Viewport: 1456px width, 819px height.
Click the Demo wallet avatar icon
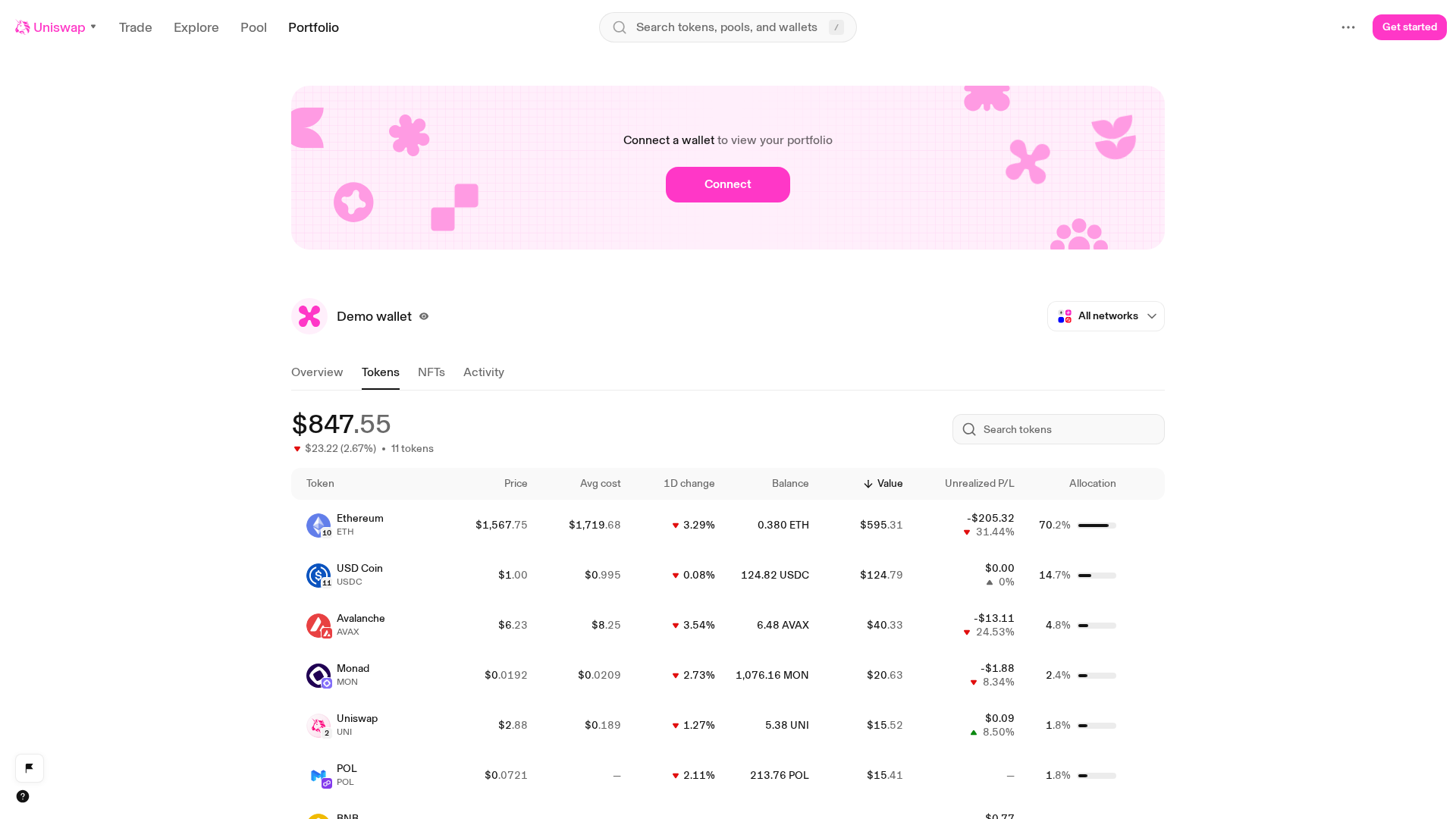click(309, 316)
